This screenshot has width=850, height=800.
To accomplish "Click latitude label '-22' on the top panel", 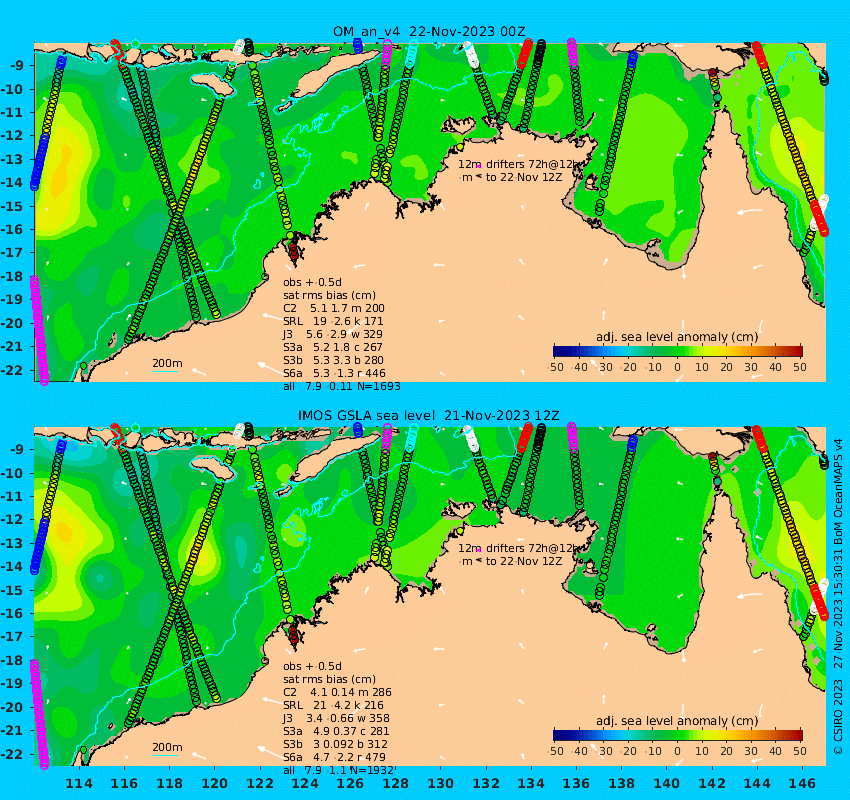I will point(11,370).
